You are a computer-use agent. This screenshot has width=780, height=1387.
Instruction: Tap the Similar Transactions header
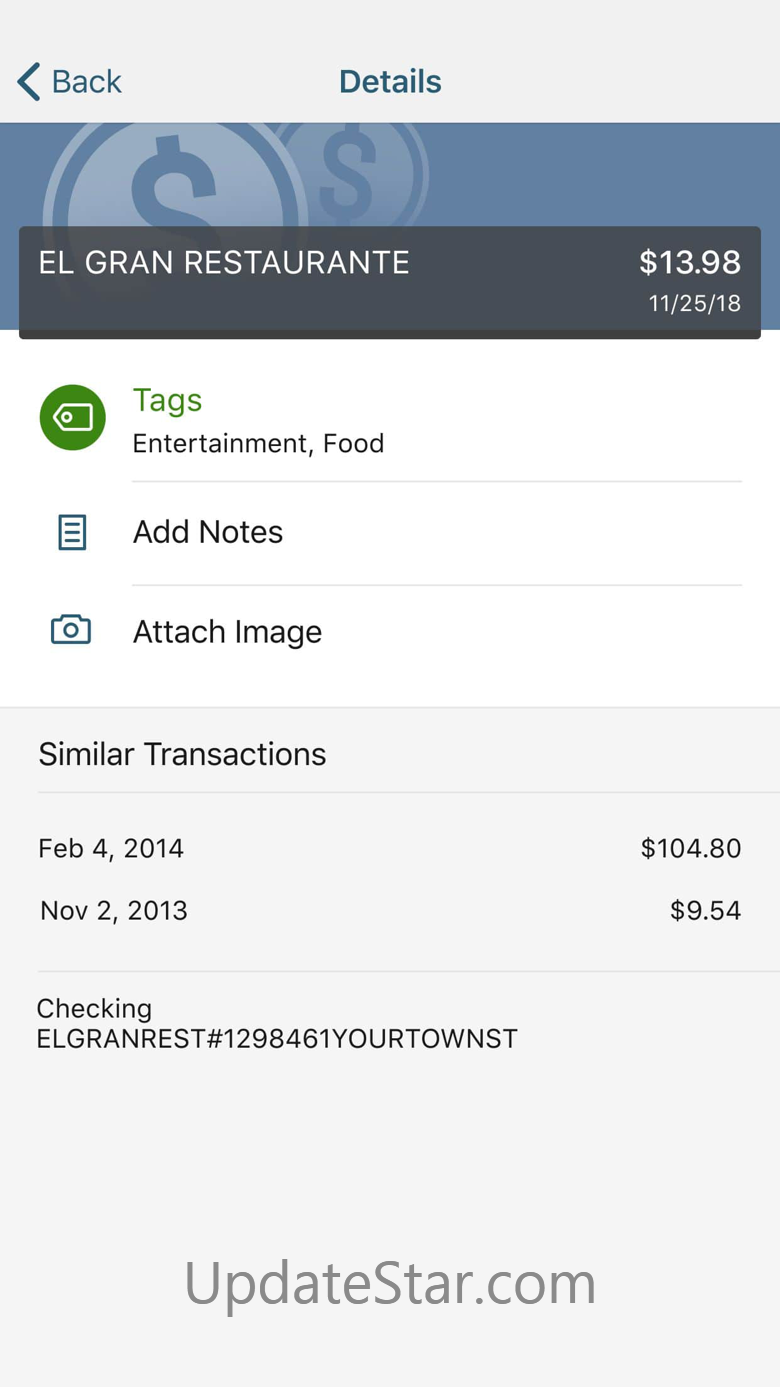[182, 754]
